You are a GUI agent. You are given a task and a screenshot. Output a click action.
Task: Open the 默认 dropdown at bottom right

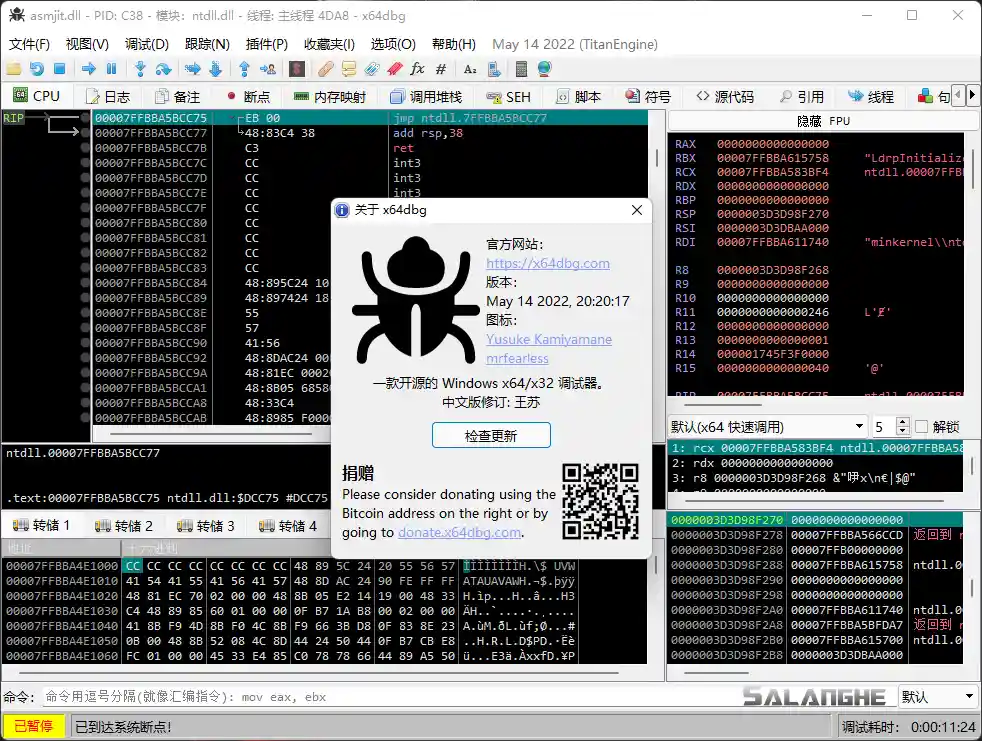(938, 696)
